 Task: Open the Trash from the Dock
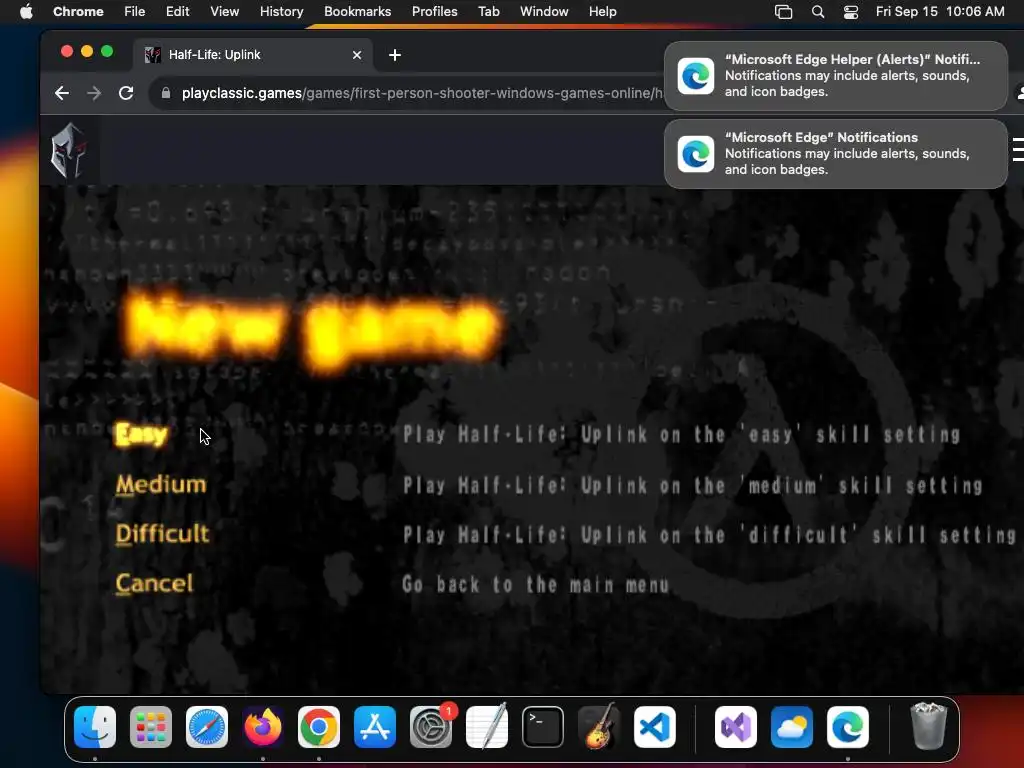pos(928,726)
